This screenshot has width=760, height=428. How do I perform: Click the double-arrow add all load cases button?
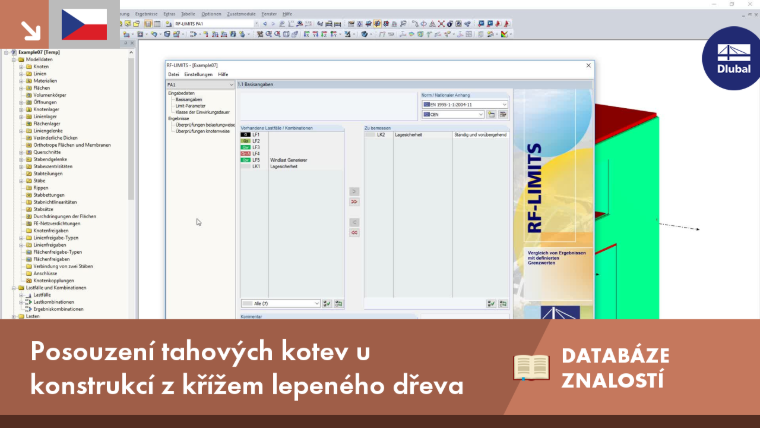pos(354,202)
